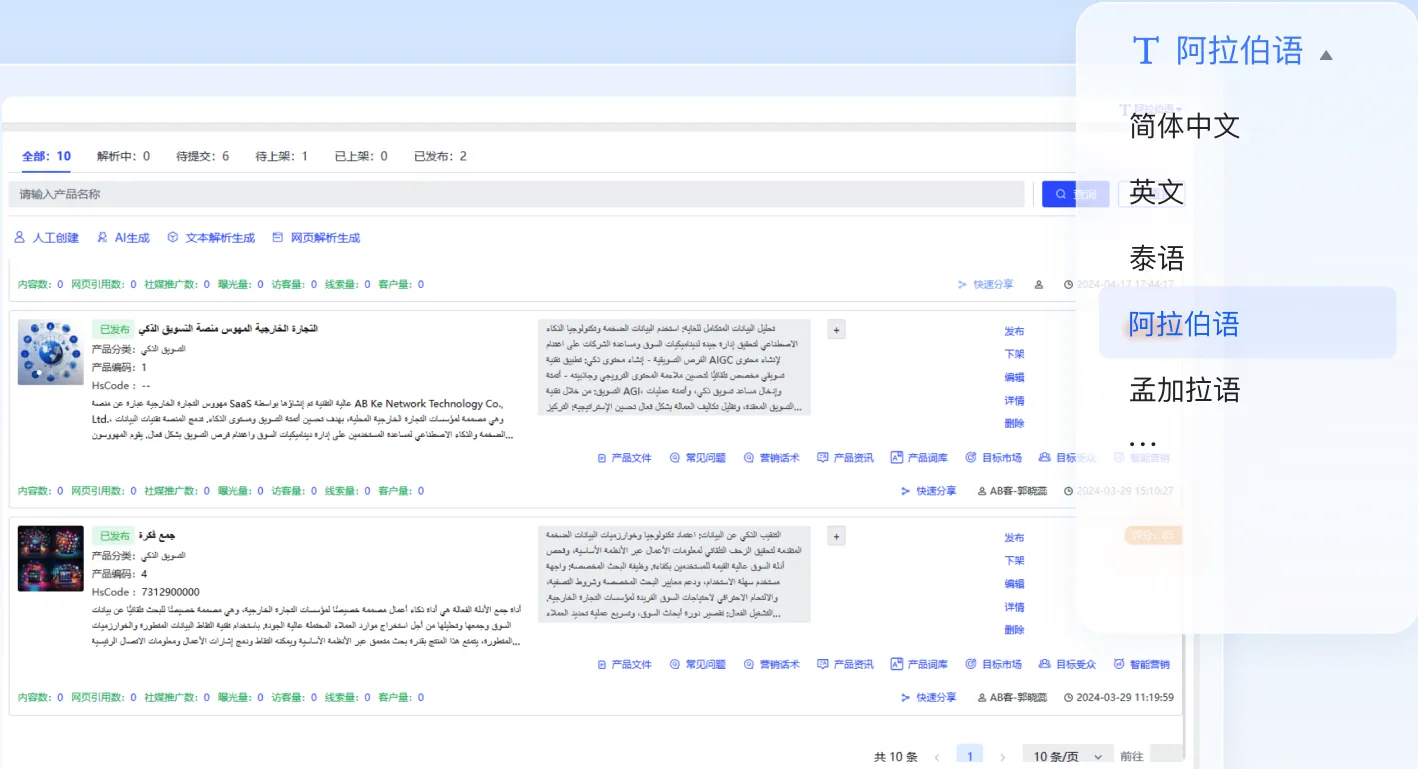Viewport: 1418px width, 769px height.
Task: Click 编辑 for product code 4
Action: pos(1014,584)
